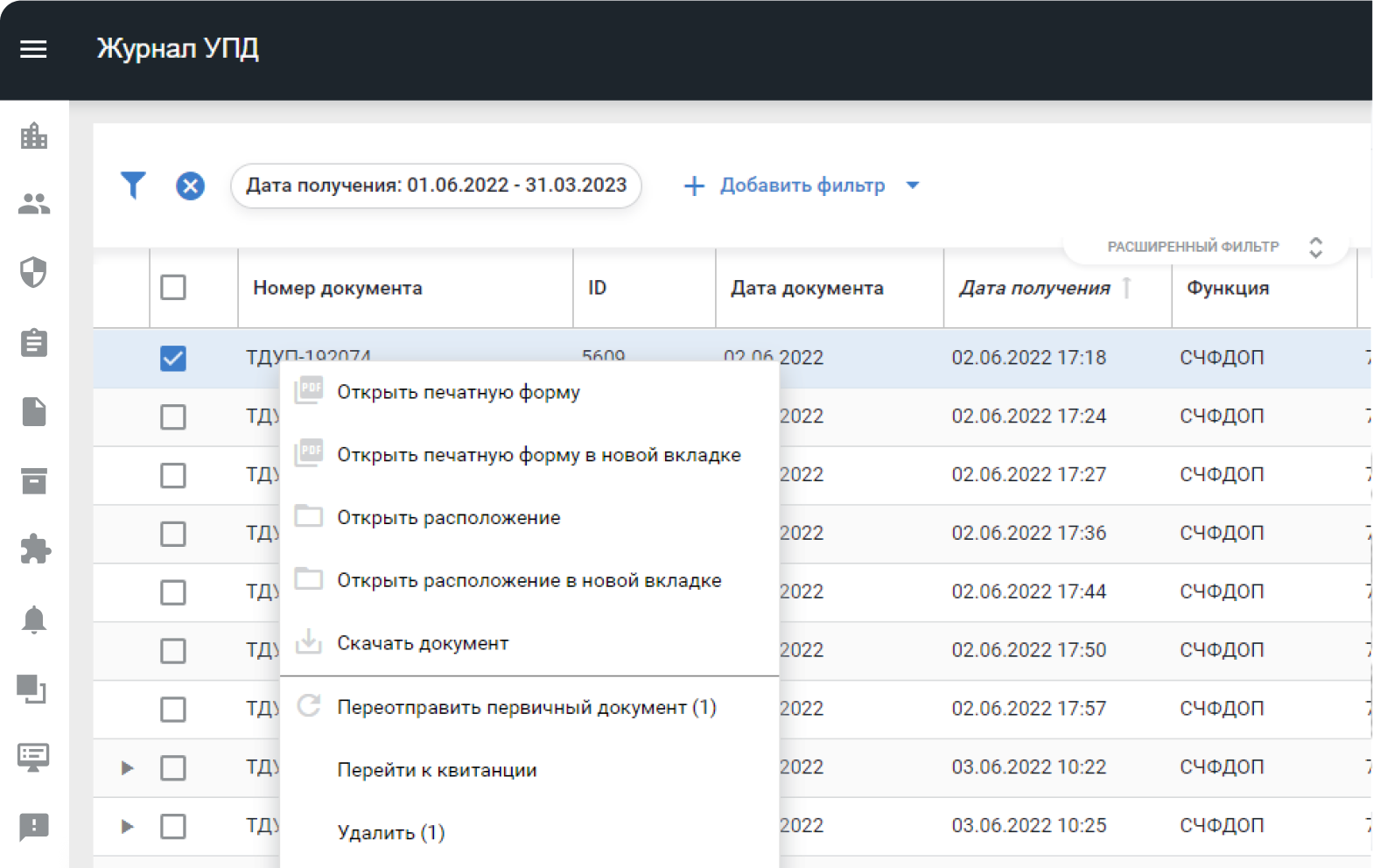The height and width of the screenshot is (868, 1373).
Task: Clear filters with the blue X icon
Action: click(190, 185)
